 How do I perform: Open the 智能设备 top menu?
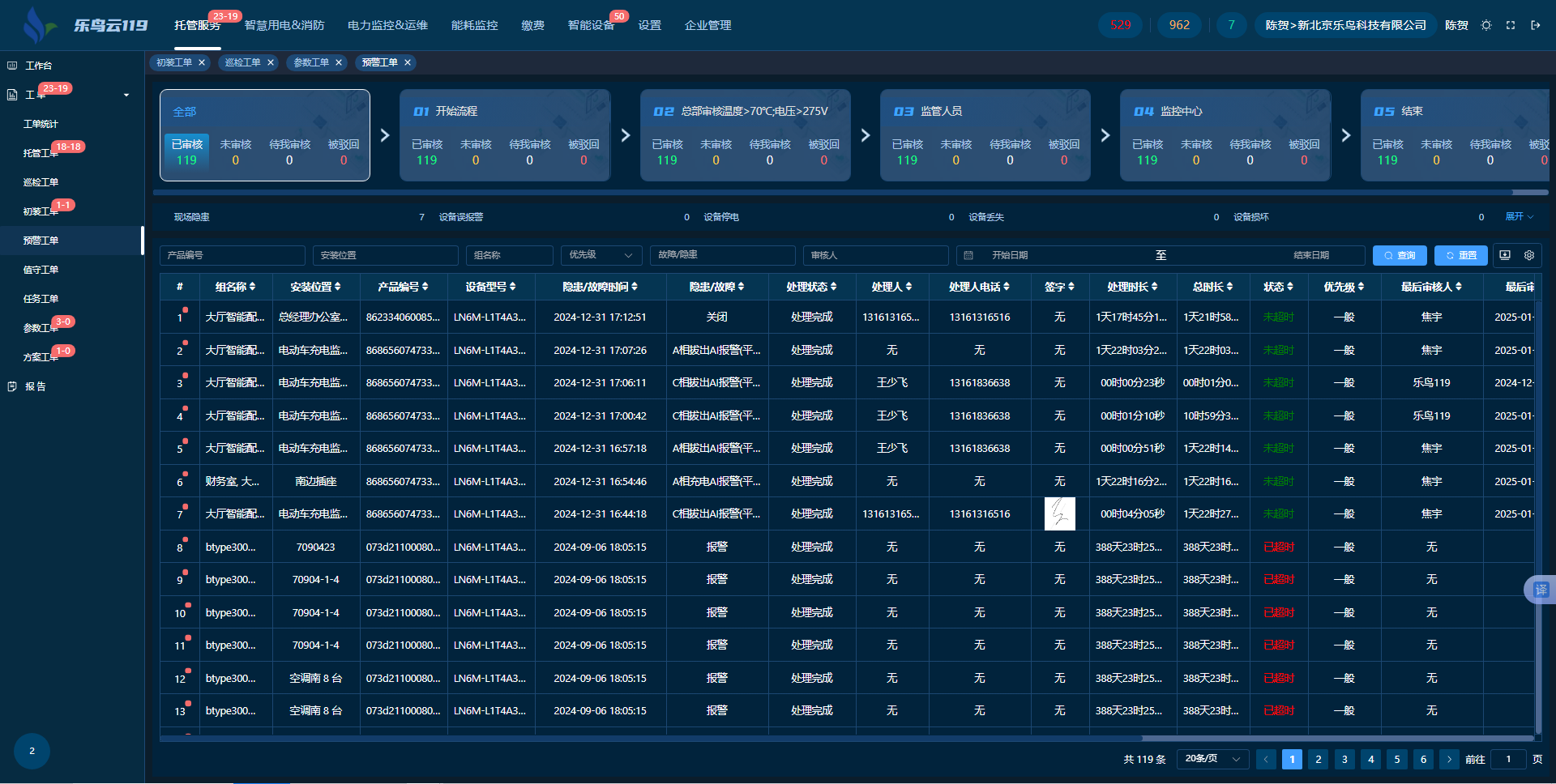pyautogui.click(x=591, y=25)
